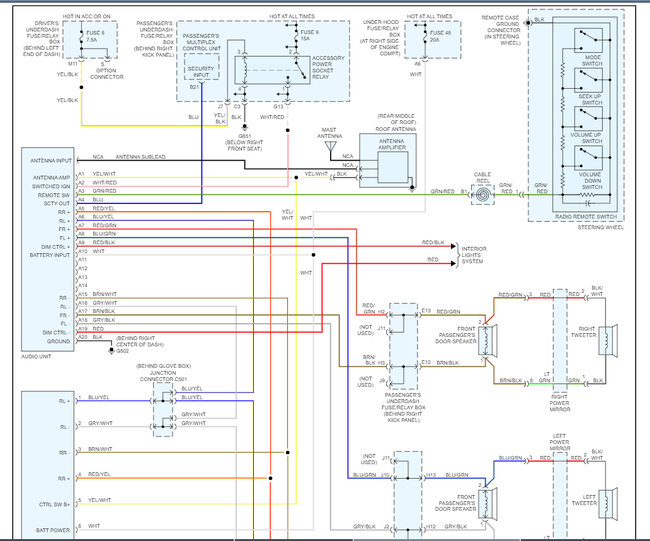Click the 'ANTENNA INPUT' pin label
The image size is (650, 541).
(51, 160)
